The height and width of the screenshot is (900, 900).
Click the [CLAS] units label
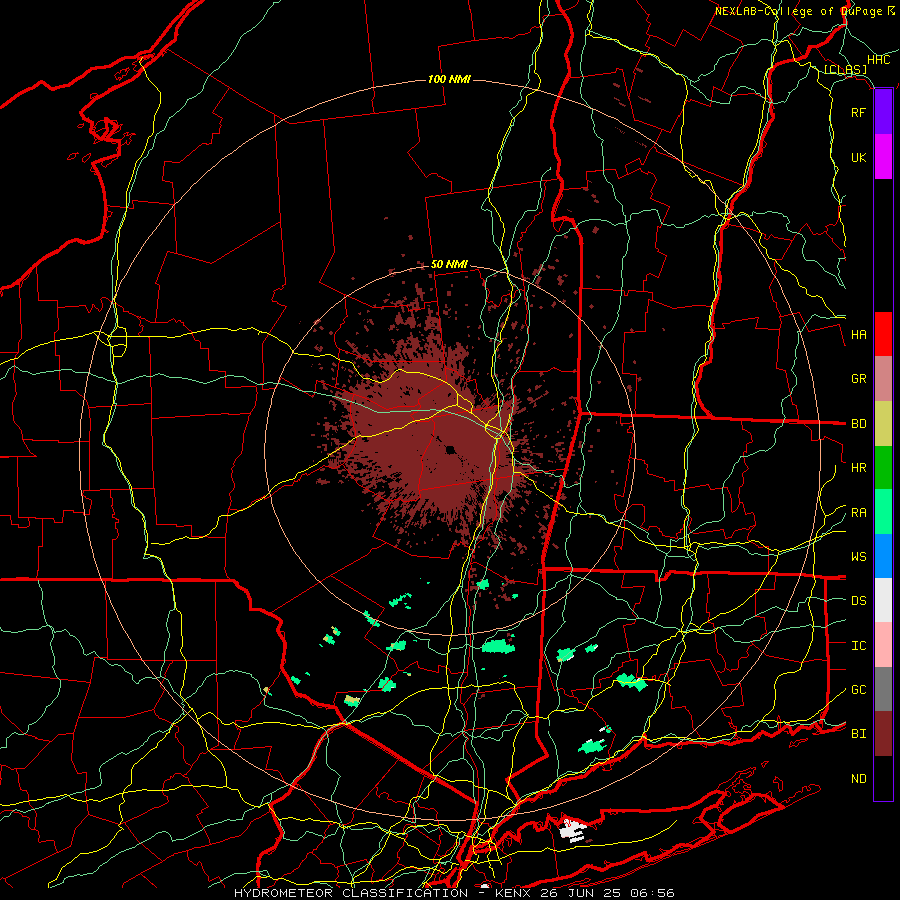845,69
